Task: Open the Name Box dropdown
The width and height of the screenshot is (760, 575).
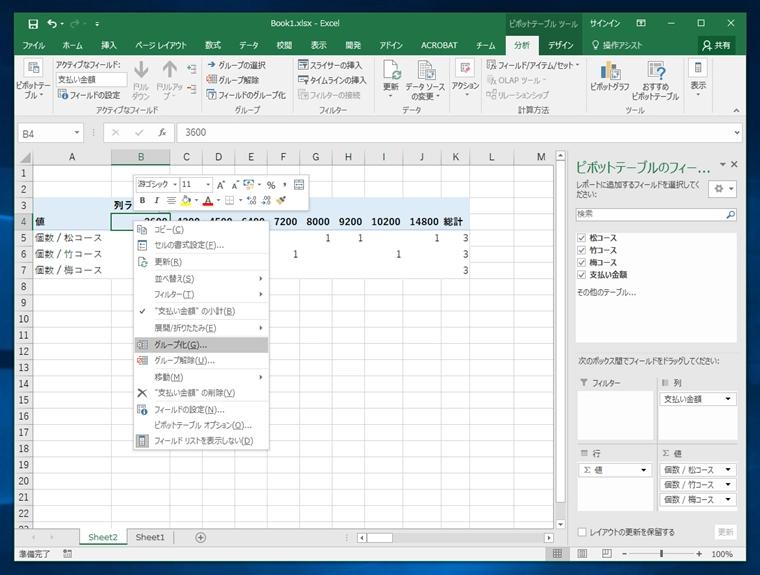Action: [77, 133]
